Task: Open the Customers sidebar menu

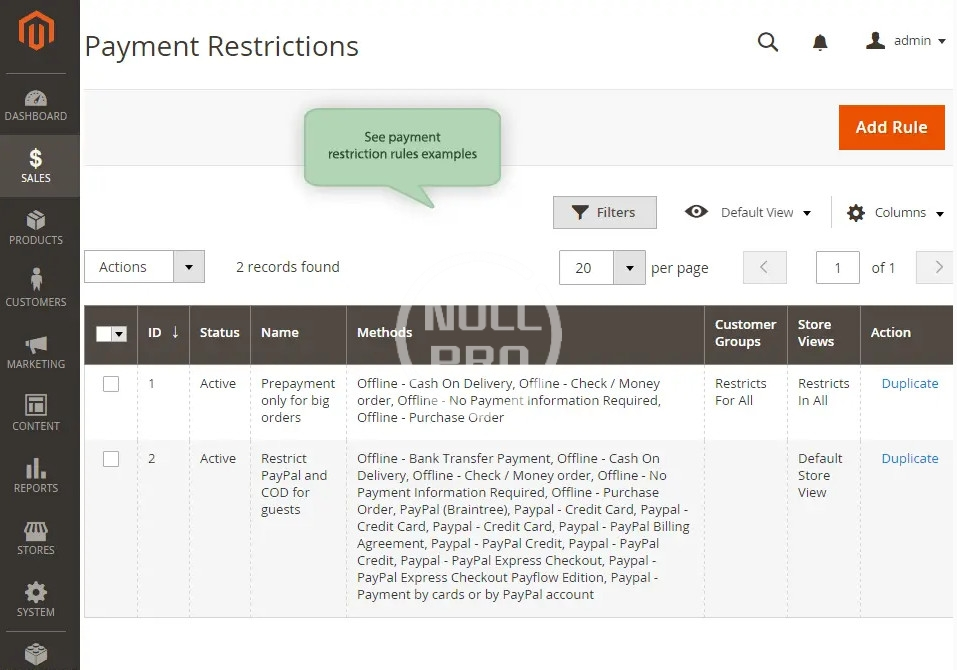Action: click(36, 289)
